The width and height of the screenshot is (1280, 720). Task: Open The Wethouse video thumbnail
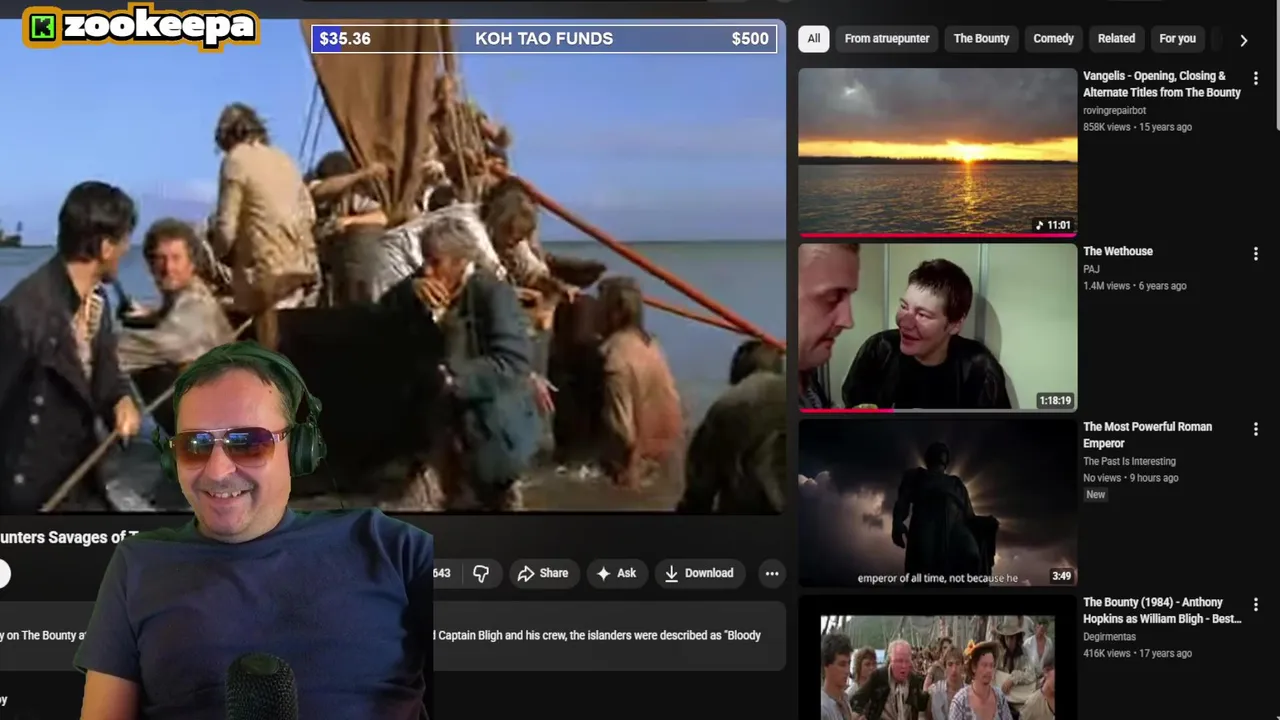(x=937, y=327)
